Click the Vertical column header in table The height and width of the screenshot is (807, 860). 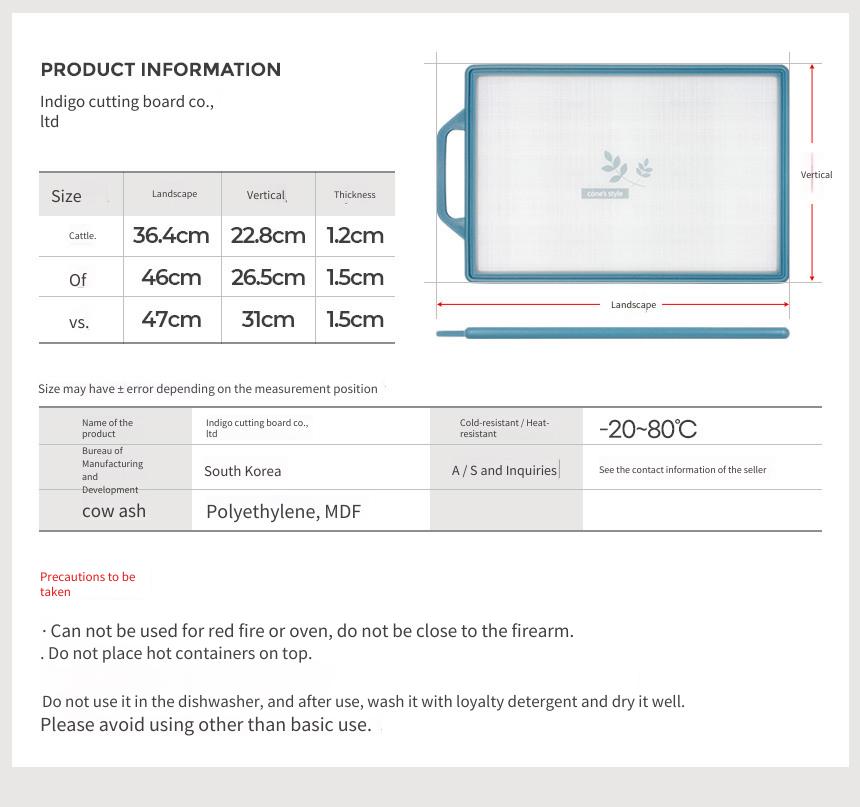[266, 195]
